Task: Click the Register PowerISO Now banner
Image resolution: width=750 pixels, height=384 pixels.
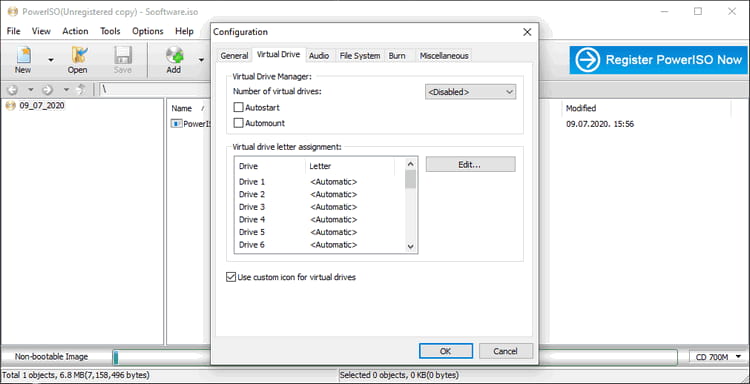Action: [x=658, y=60]
